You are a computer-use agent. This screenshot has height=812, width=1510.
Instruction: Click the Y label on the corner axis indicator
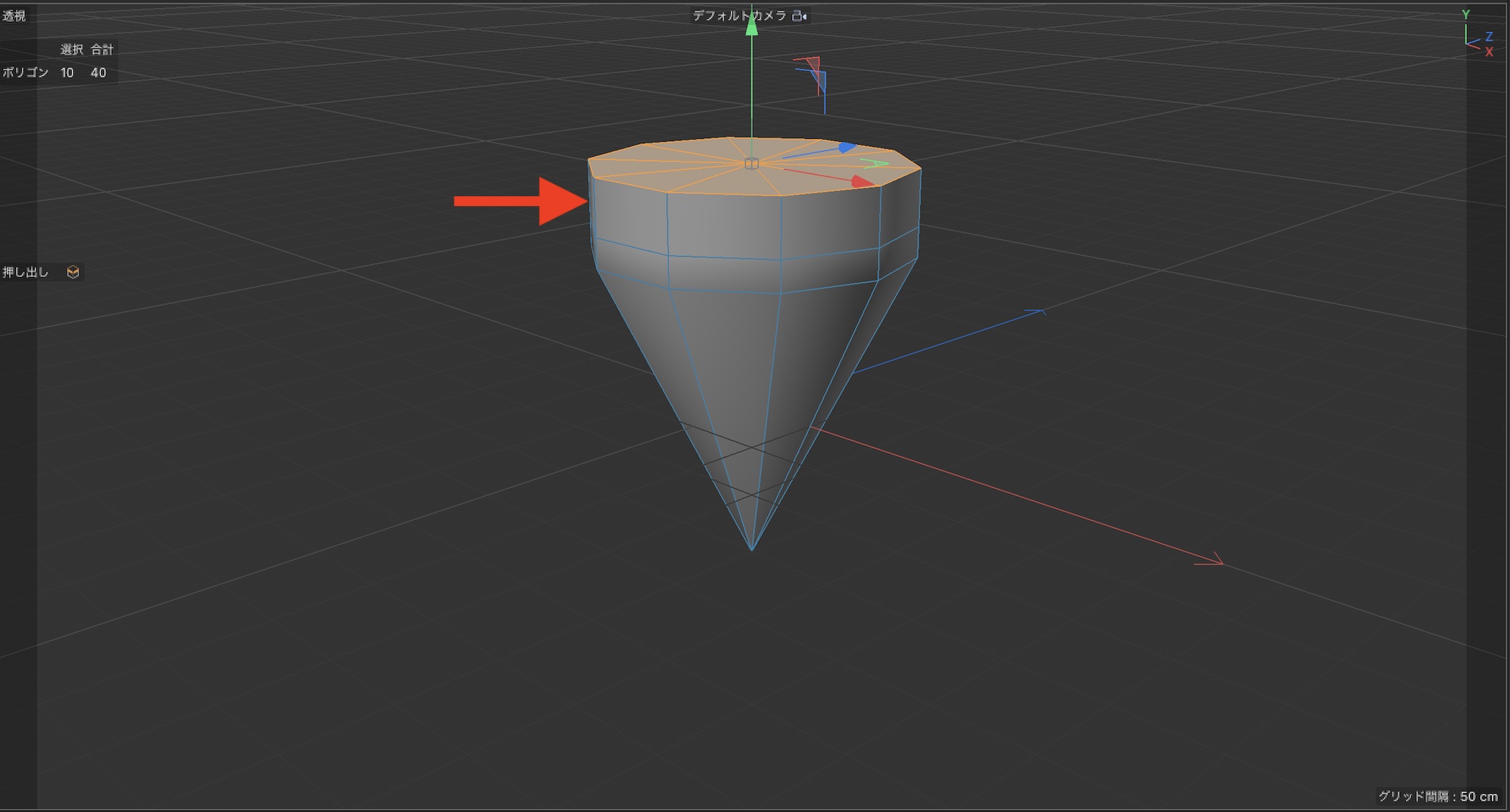coord(1465,14)
